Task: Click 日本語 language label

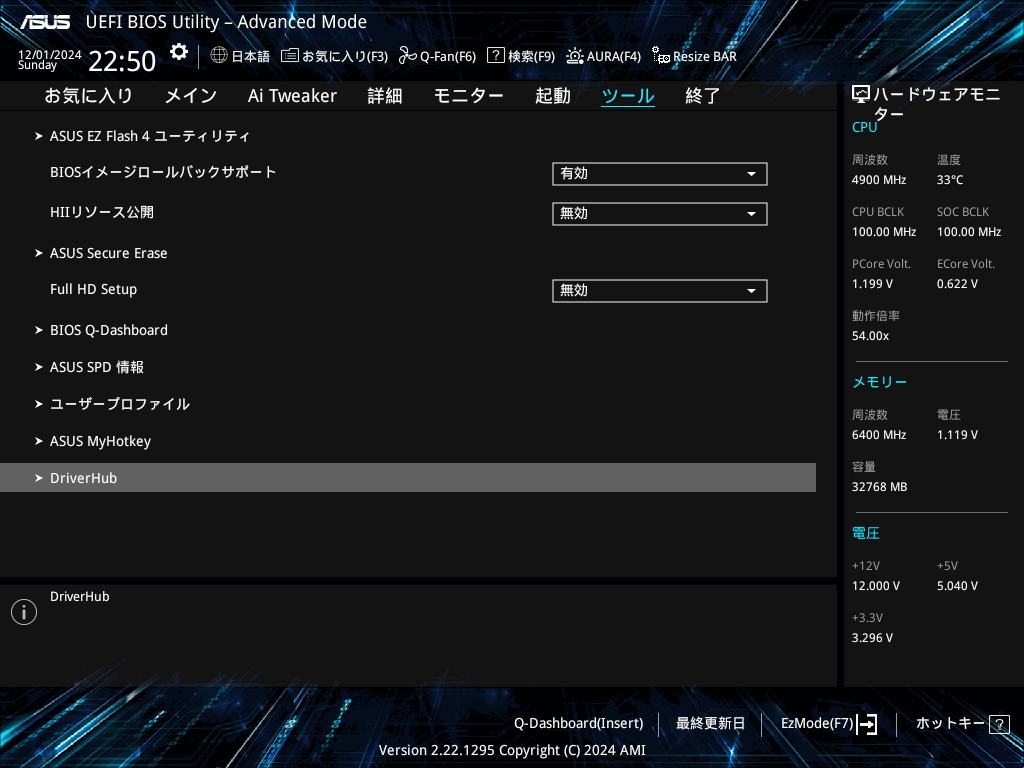Action: tap(250, 56)
